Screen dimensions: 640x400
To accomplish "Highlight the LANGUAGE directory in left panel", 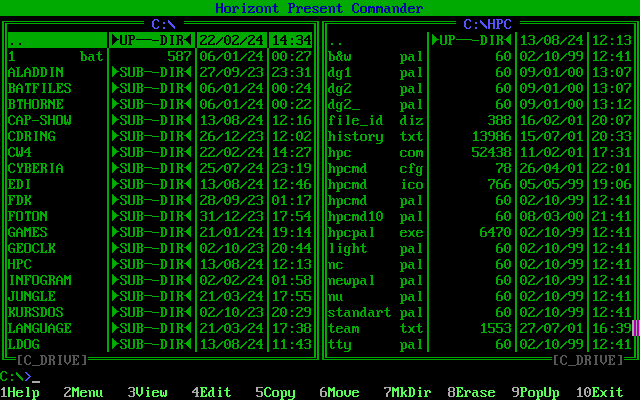I will (x=40, y=328).
